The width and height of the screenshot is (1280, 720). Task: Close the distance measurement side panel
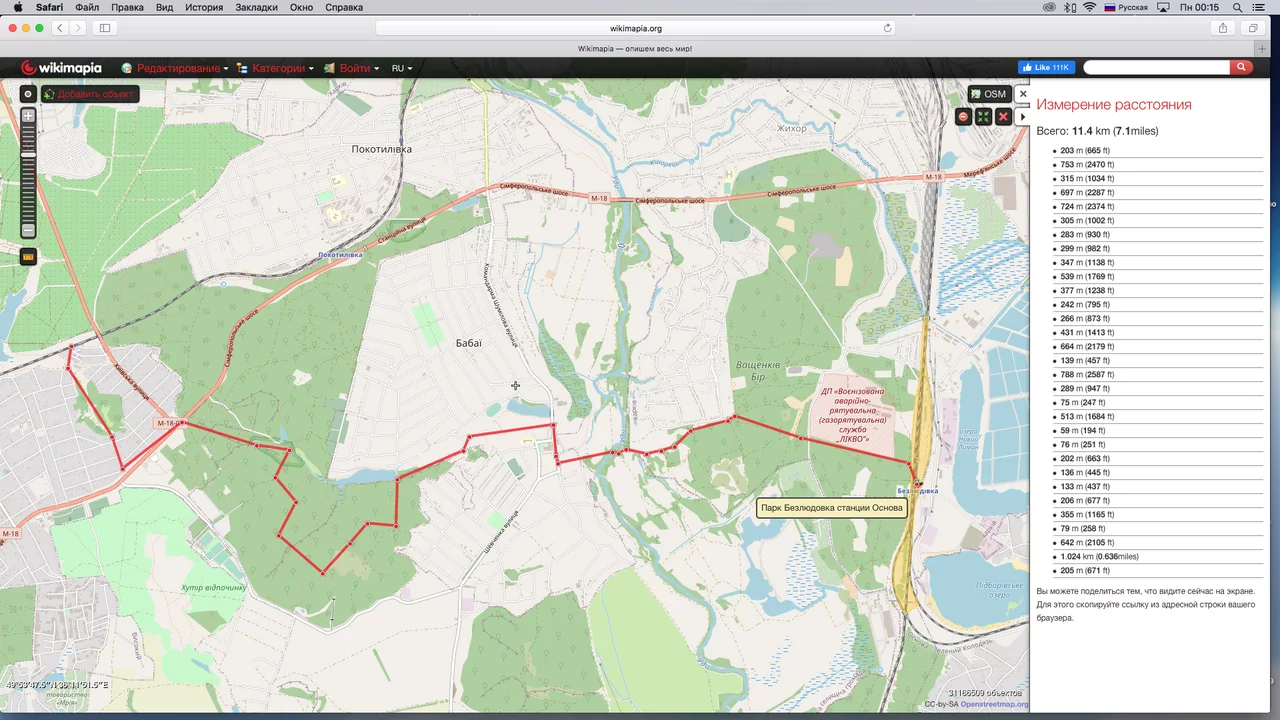click(1022, 94)
